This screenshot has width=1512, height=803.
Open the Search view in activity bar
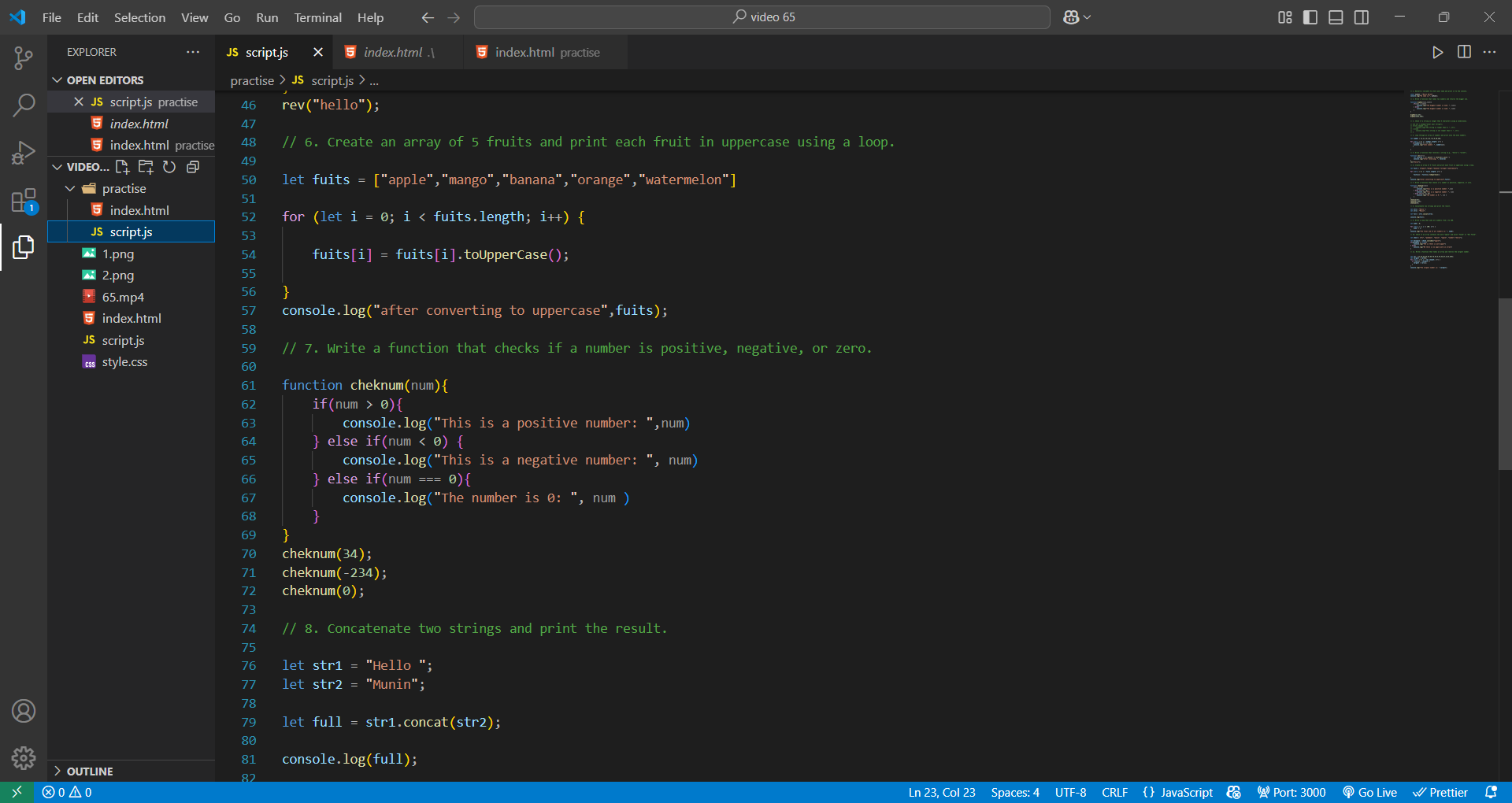[24, 105]
